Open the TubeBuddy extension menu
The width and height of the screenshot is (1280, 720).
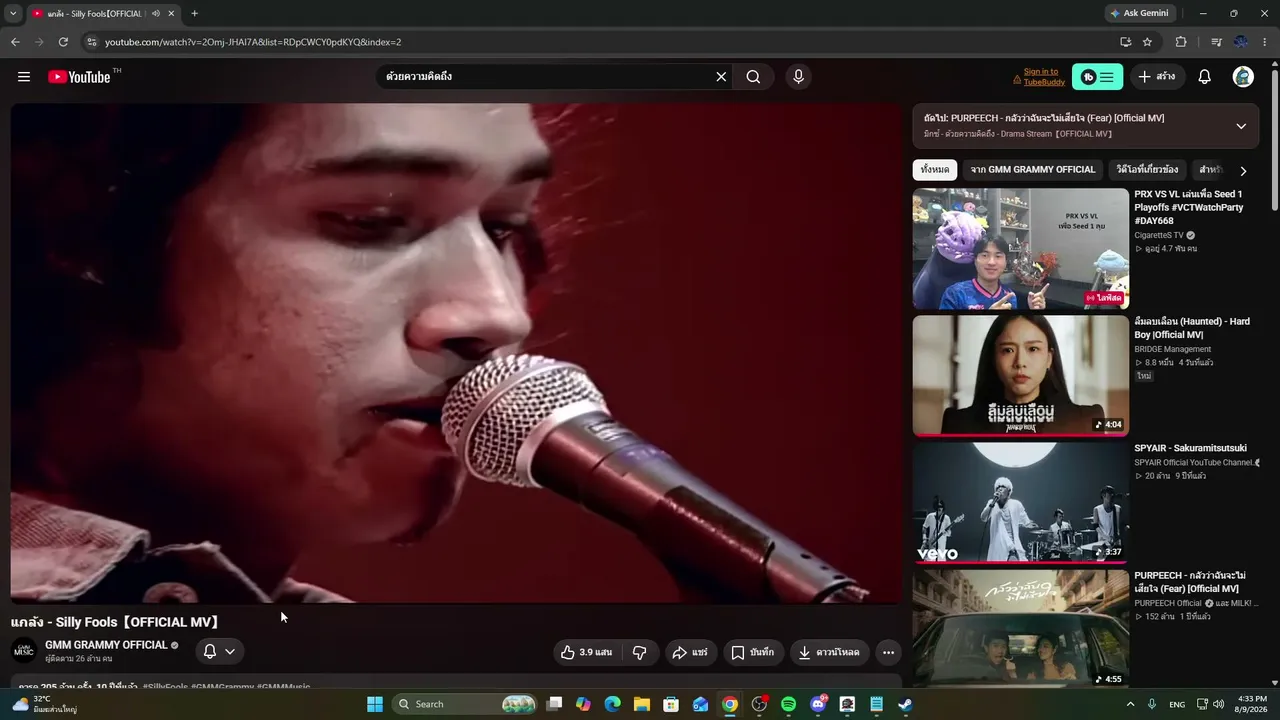click(1097, 77)
